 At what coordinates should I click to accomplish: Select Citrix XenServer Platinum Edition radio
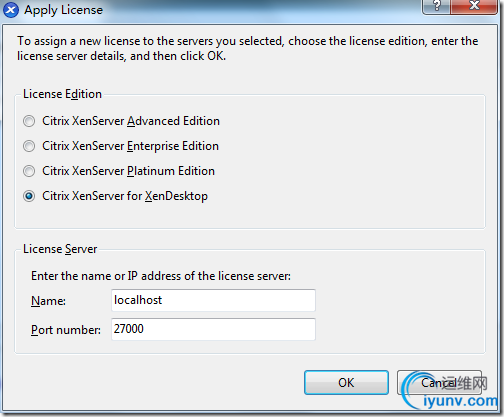pyautogui.click(x=29, y=171)
